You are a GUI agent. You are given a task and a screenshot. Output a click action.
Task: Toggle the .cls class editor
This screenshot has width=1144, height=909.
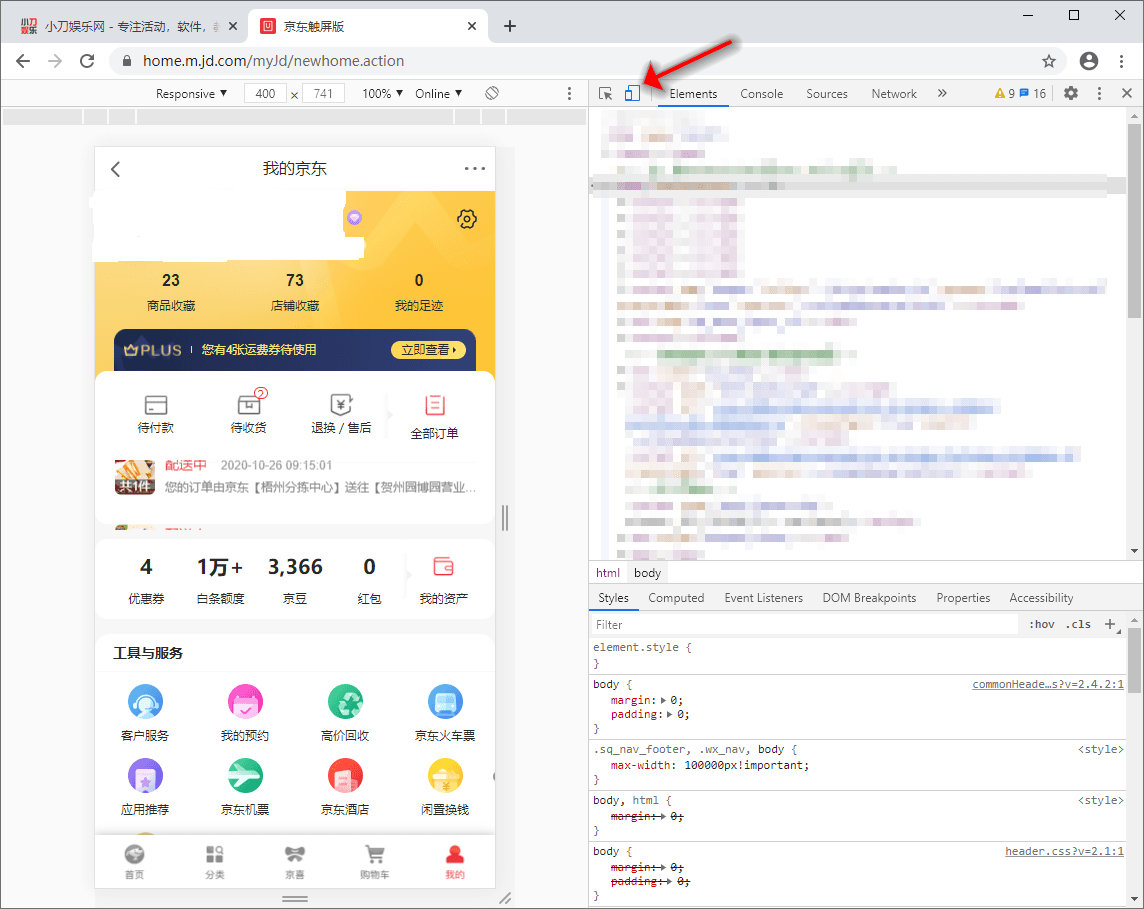tap(1078, 624)
